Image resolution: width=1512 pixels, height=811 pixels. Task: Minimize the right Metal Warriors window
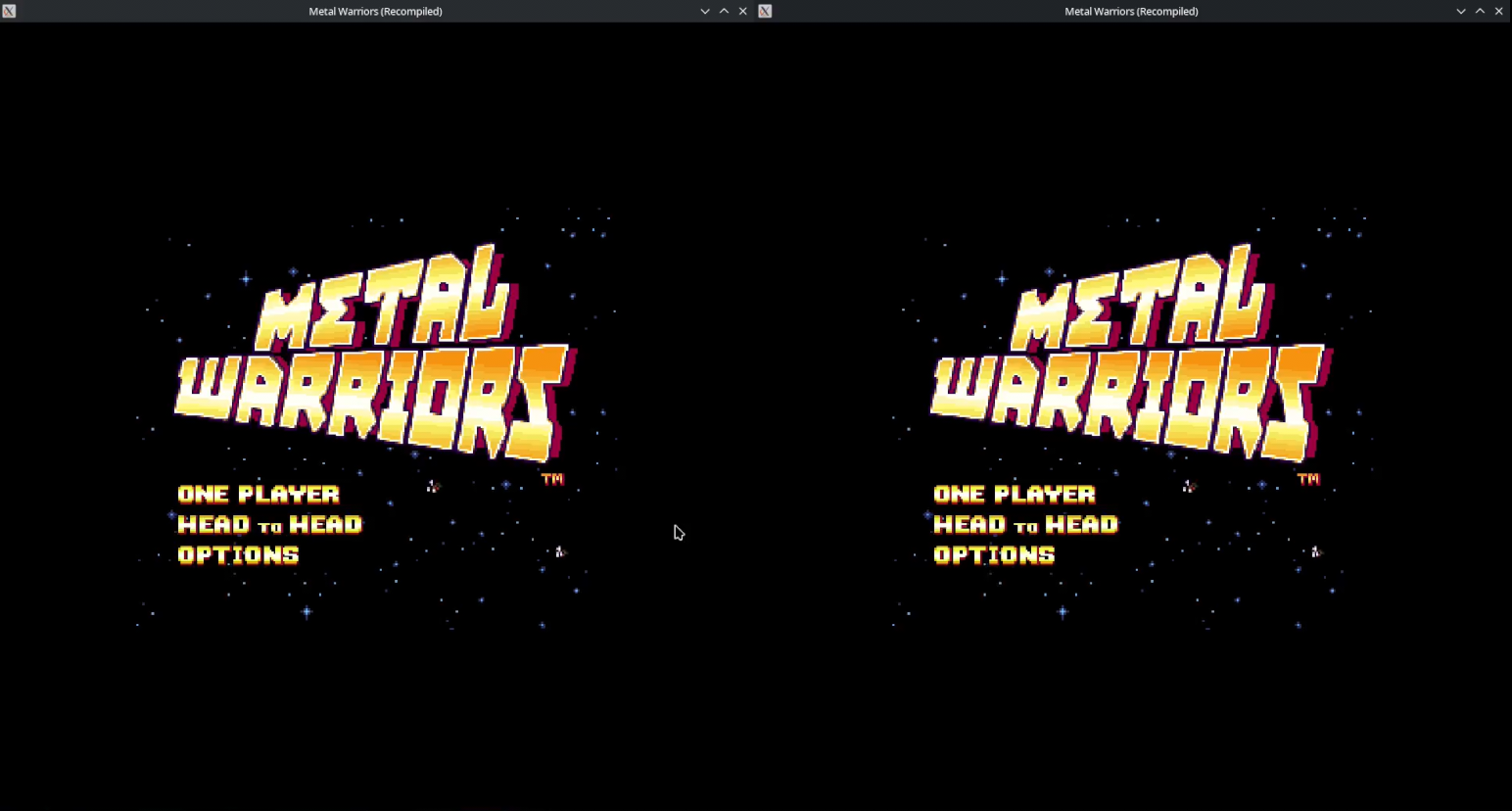[x=1461, y=12]
